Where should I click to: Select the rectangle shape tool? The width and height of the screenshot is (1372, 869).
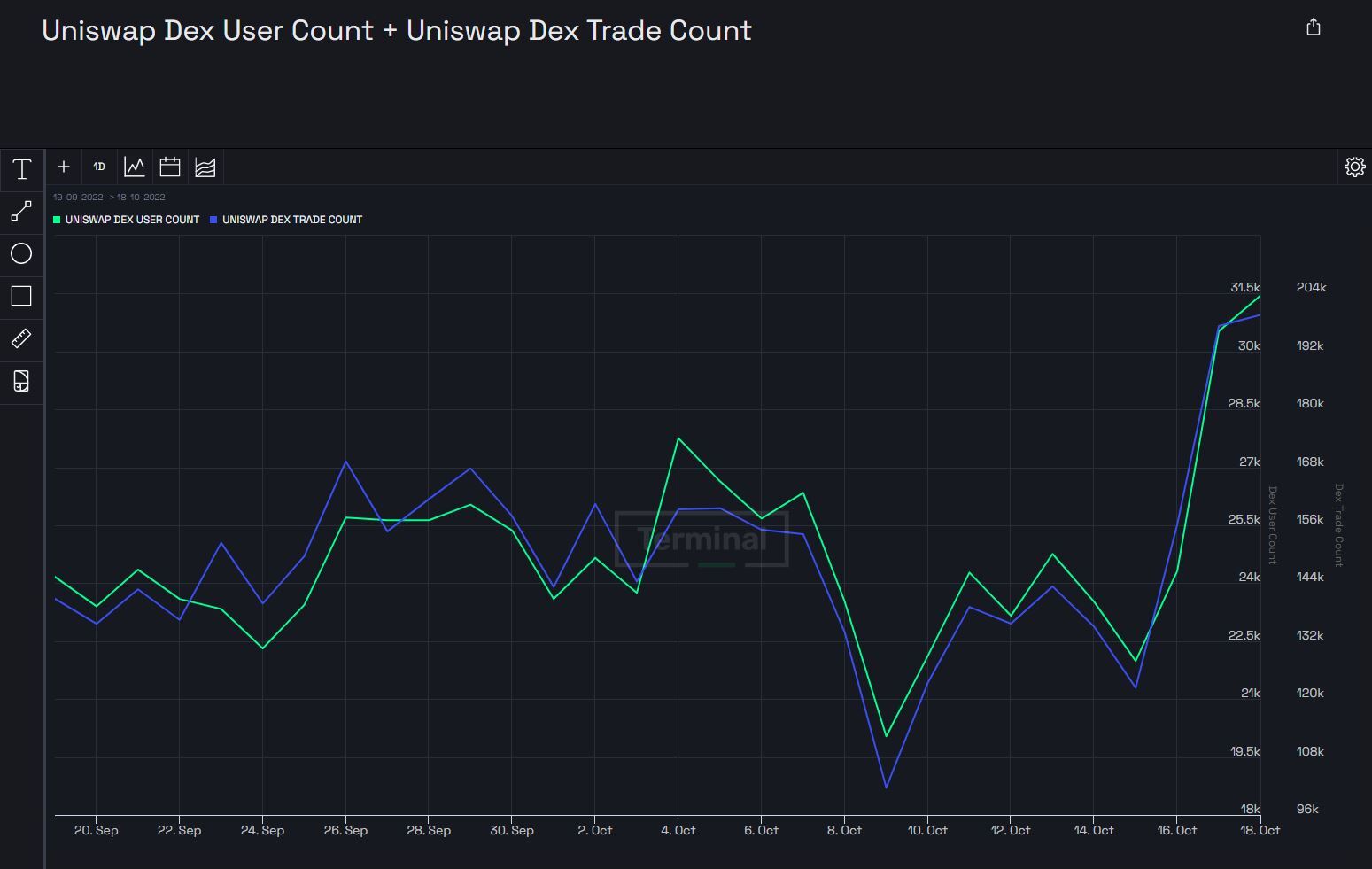click(x=21, y=297)
